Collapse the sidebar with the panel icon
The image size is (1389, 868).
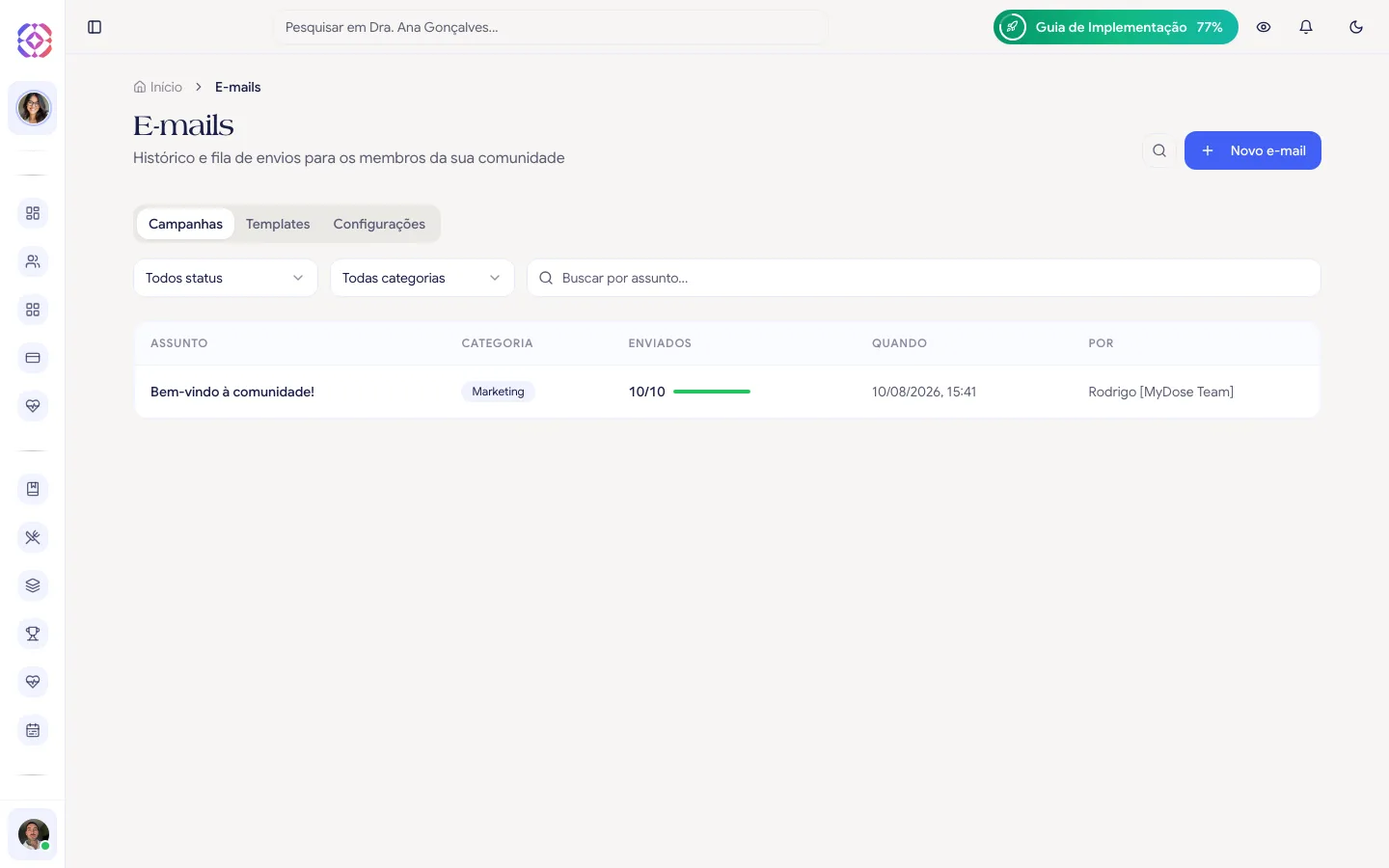(95, 27)
